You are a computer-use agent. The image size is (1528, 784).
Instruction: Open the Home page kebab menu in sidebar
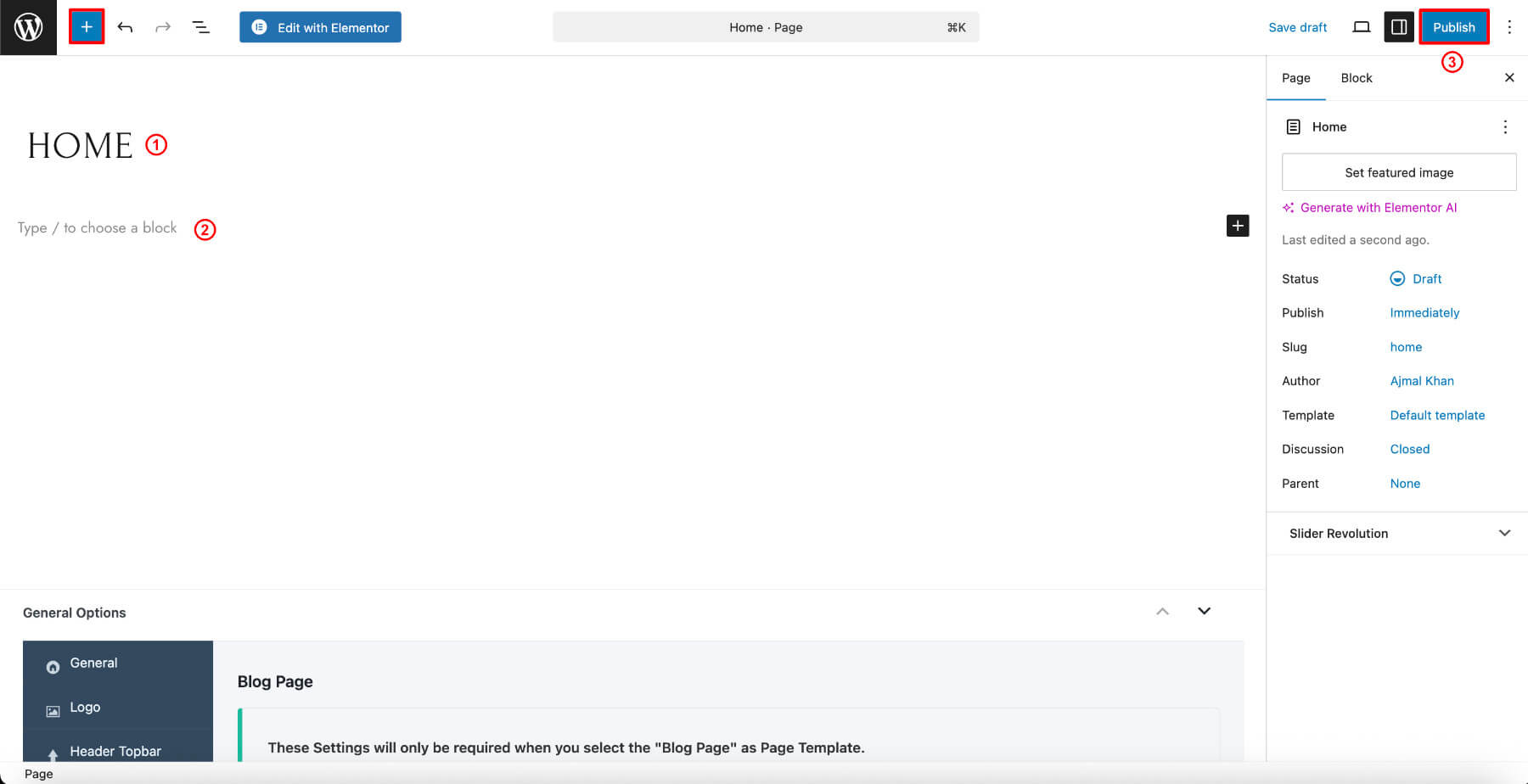(1505, 126)
